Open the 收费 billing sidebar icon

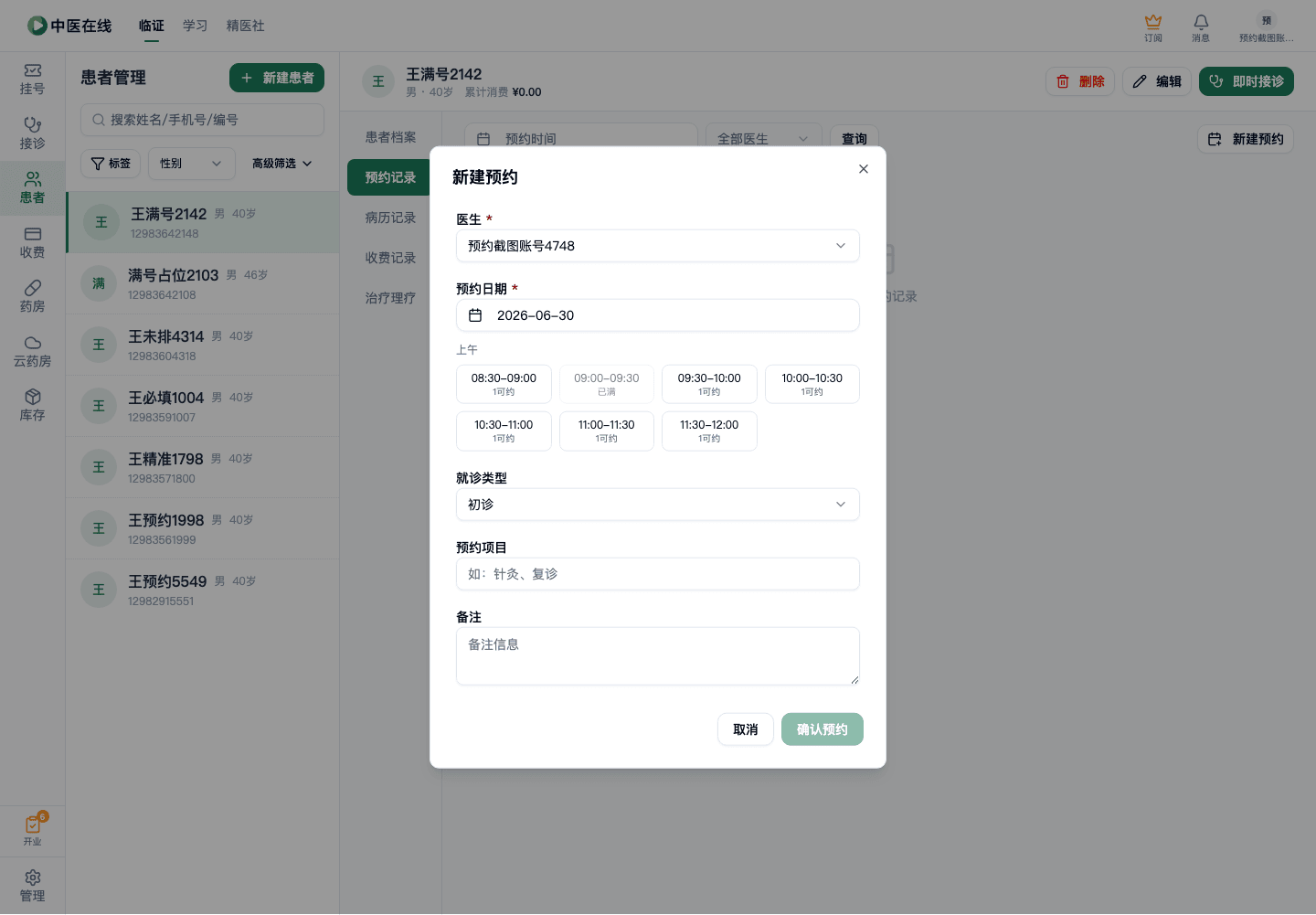point(32,243)
